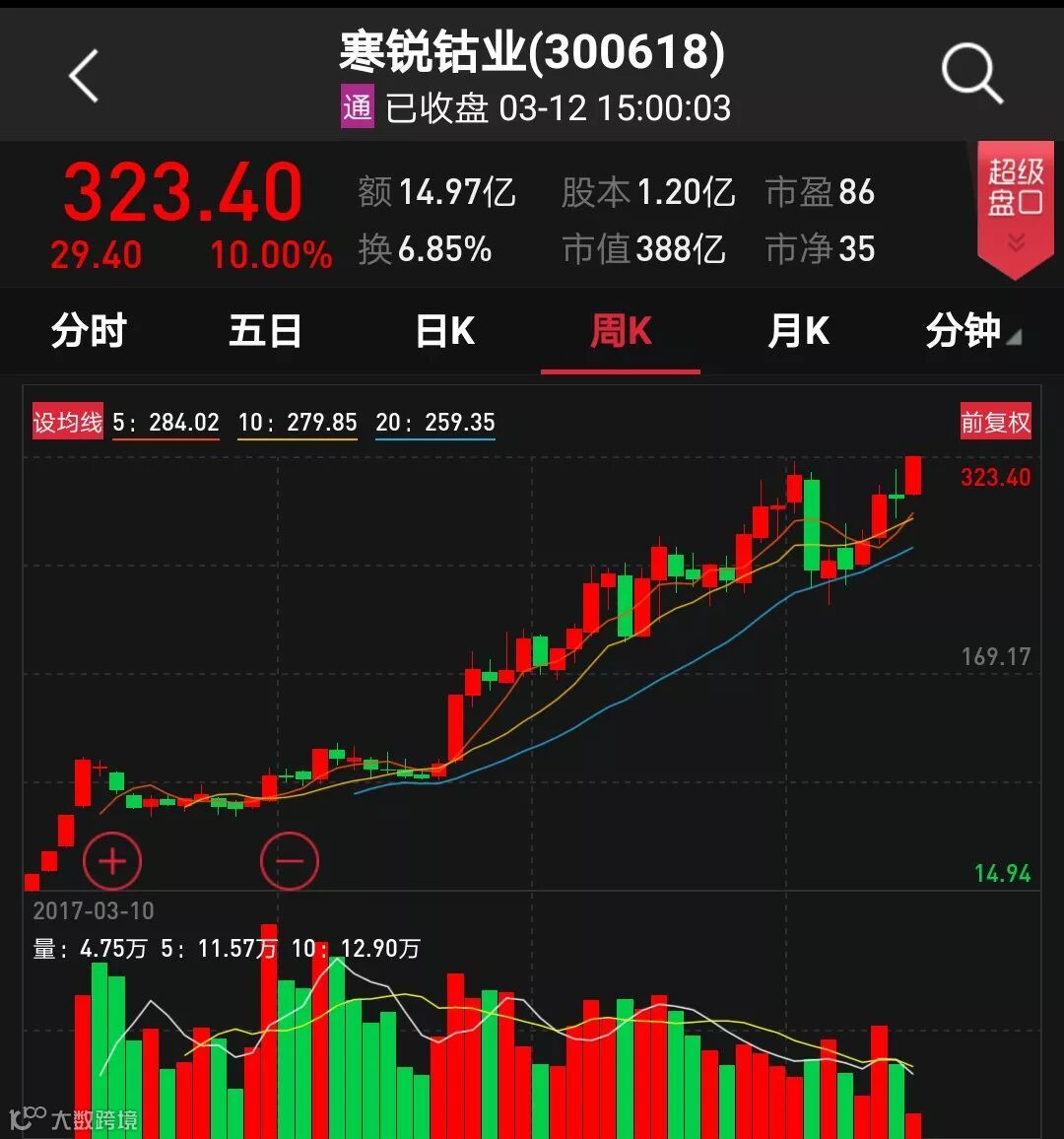Viewport: 1064px width, 1139px height.
Task: Switch to 日K tab
Action: tap(444, 331)
